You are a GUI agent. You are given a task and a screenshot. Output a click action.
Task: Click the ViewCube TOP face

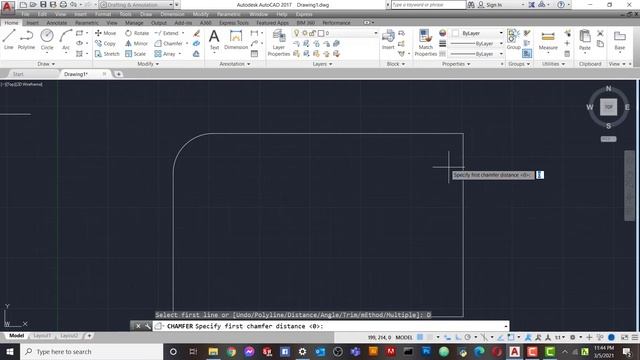[609, 107]
